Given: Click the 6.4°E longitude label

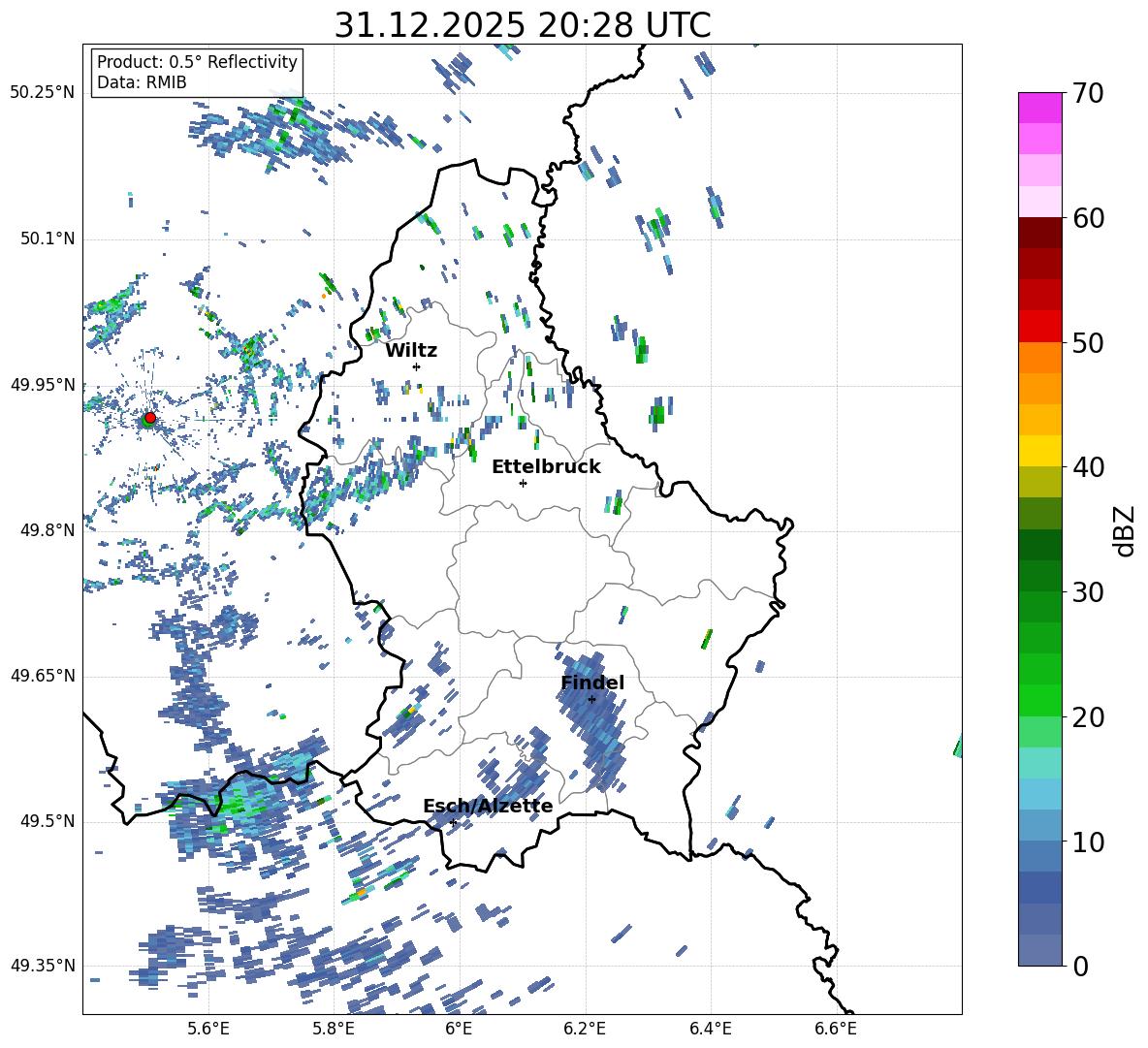Looking at the screenshot, I should (710, 1029).
